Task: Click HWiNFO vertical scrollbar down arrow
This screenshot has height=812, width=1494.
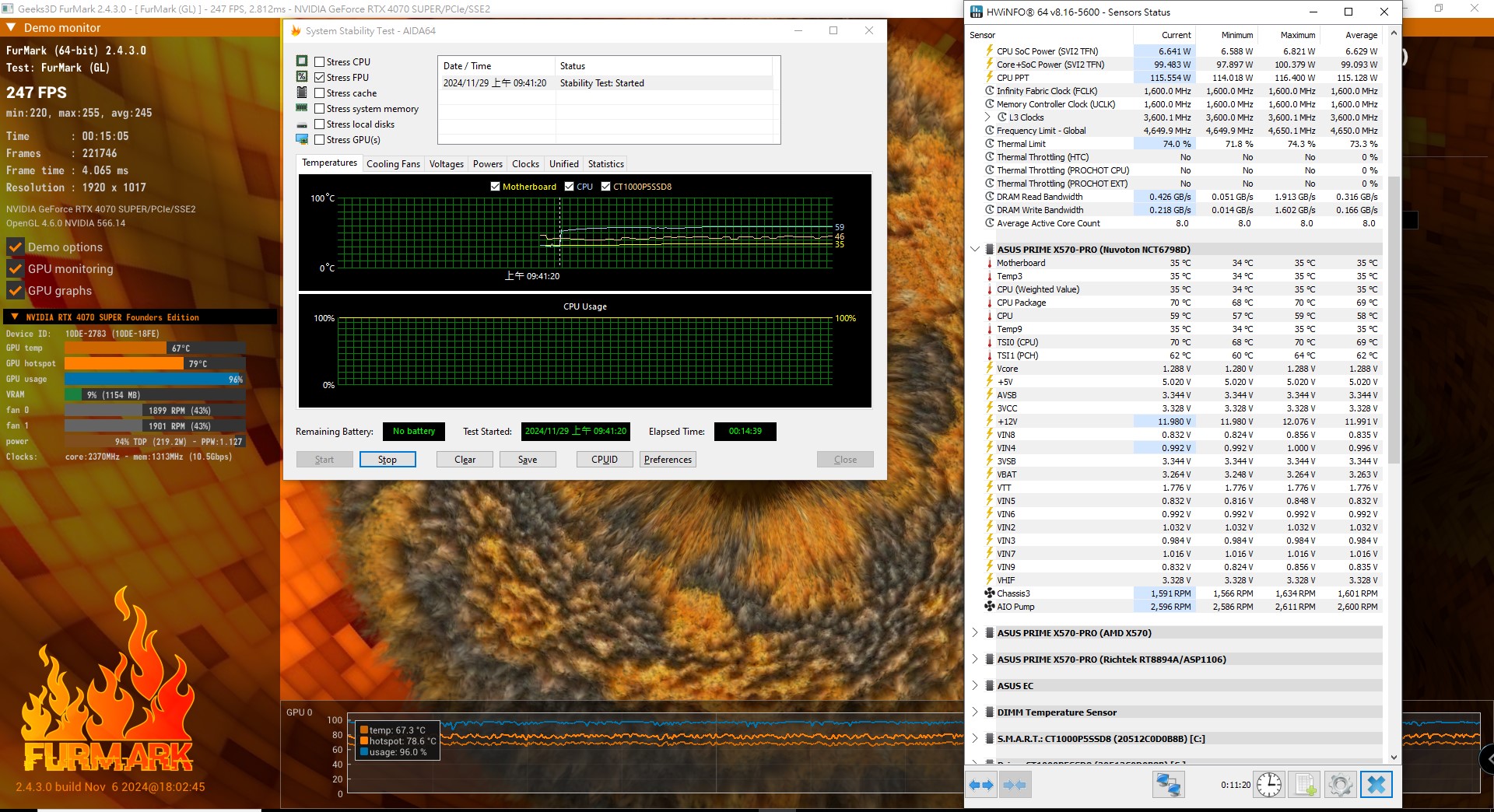Action: pos(1394,757)
